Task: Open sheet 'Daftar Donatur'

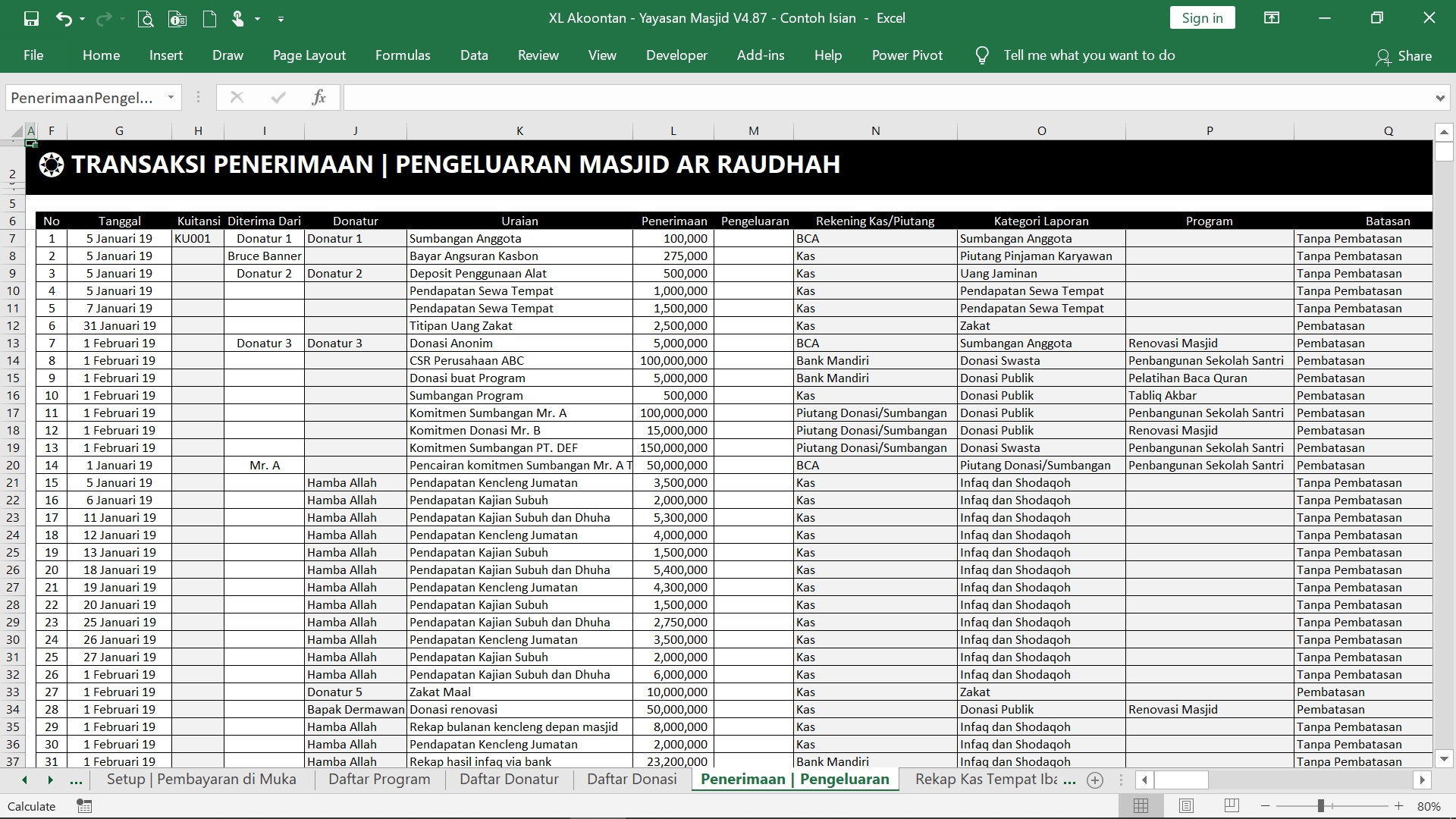Action: [509, 780]
